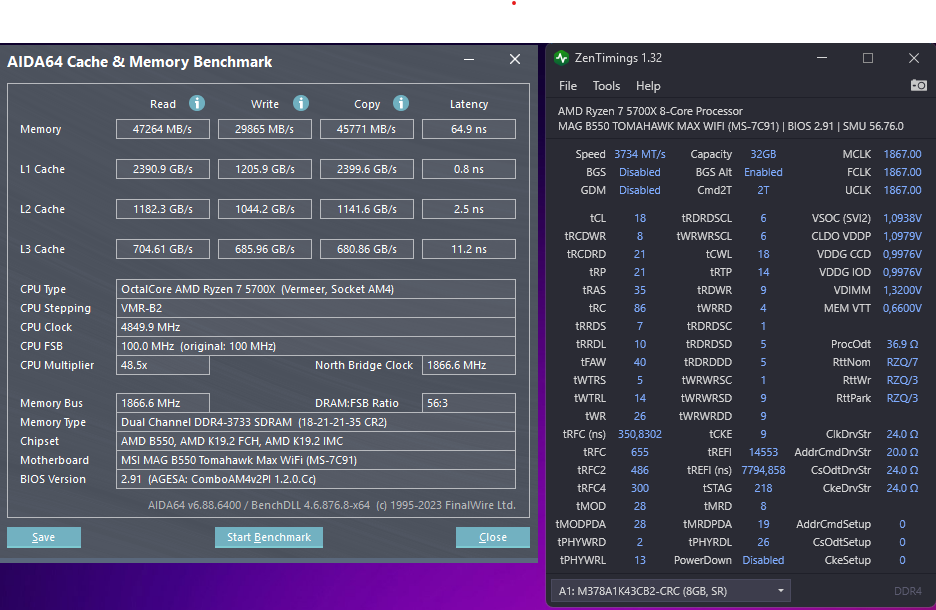
Task: Click CPU Clock value 4849.9 MHz
Action: coord(316,327)
